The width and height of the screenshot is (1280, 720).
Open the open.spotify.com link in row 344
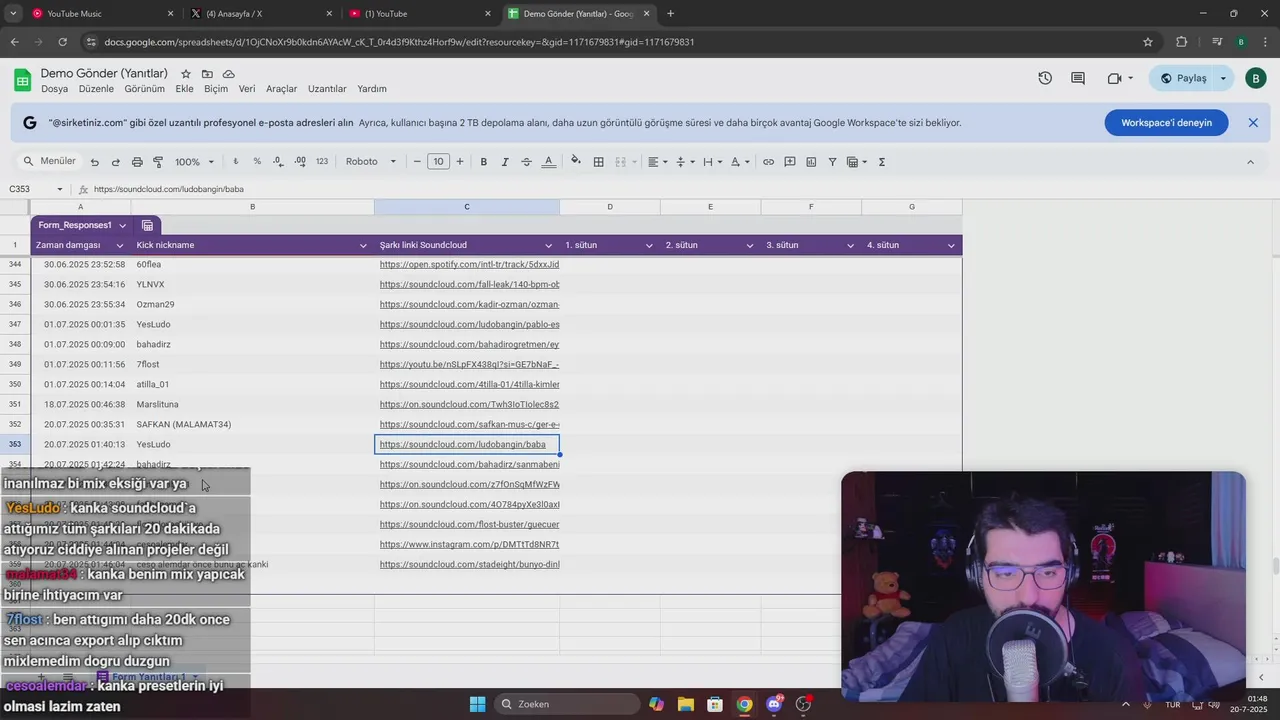[x=469, y=265]
